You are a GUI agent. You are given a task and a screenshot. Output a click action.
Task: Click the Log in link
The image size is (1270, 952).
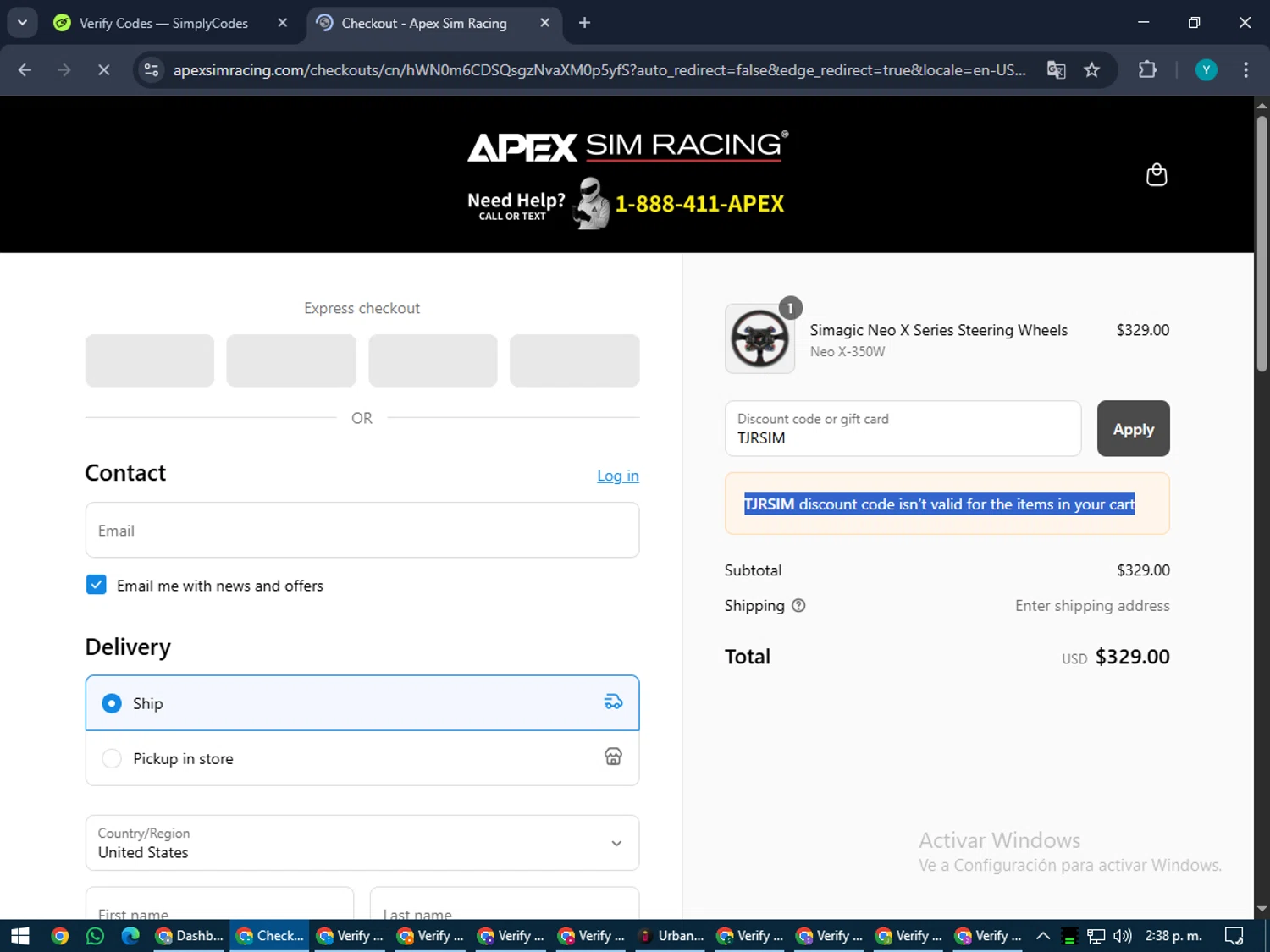coord(618,476)
